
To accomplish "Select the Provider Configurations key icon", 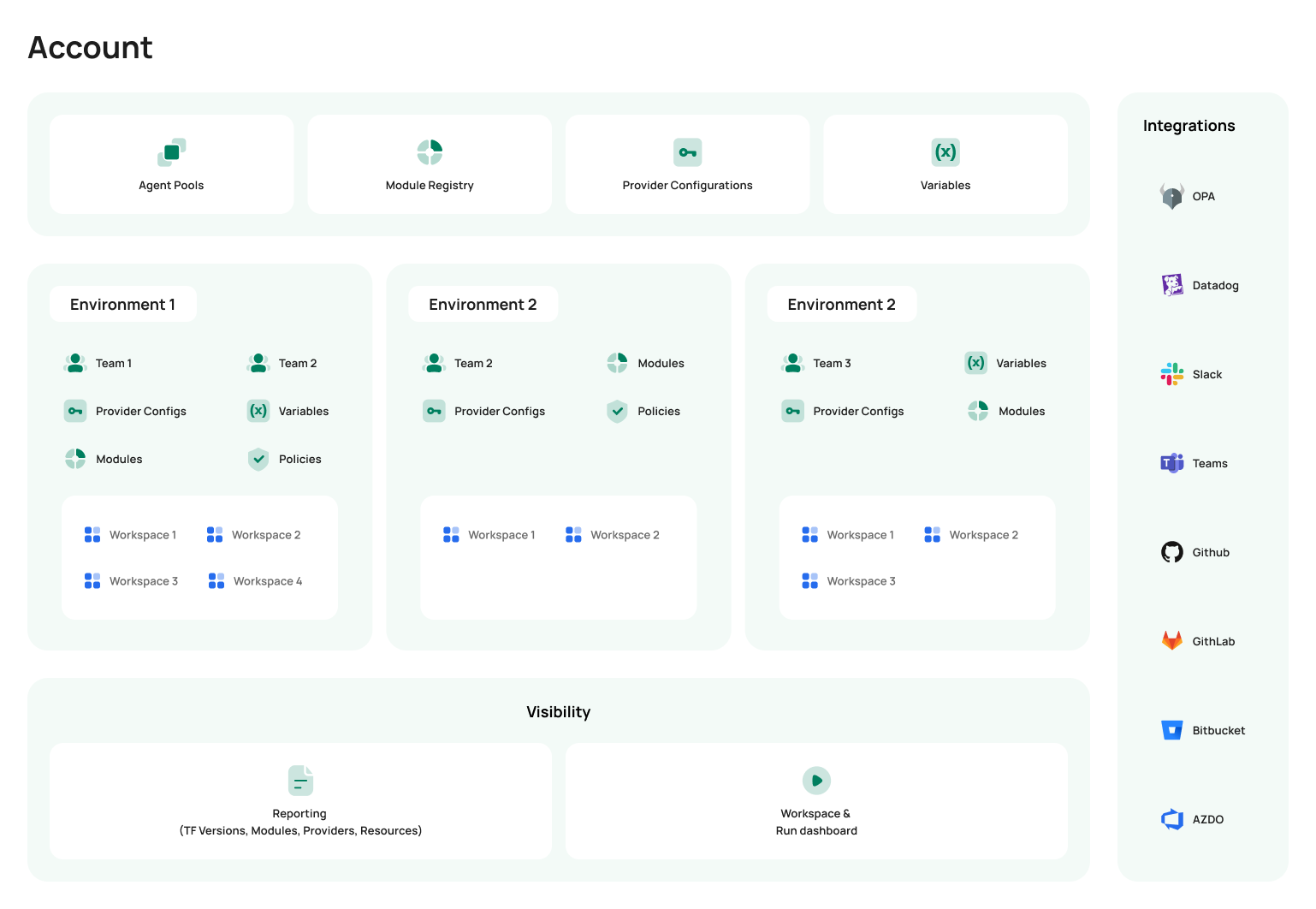I will coord(688,152).
